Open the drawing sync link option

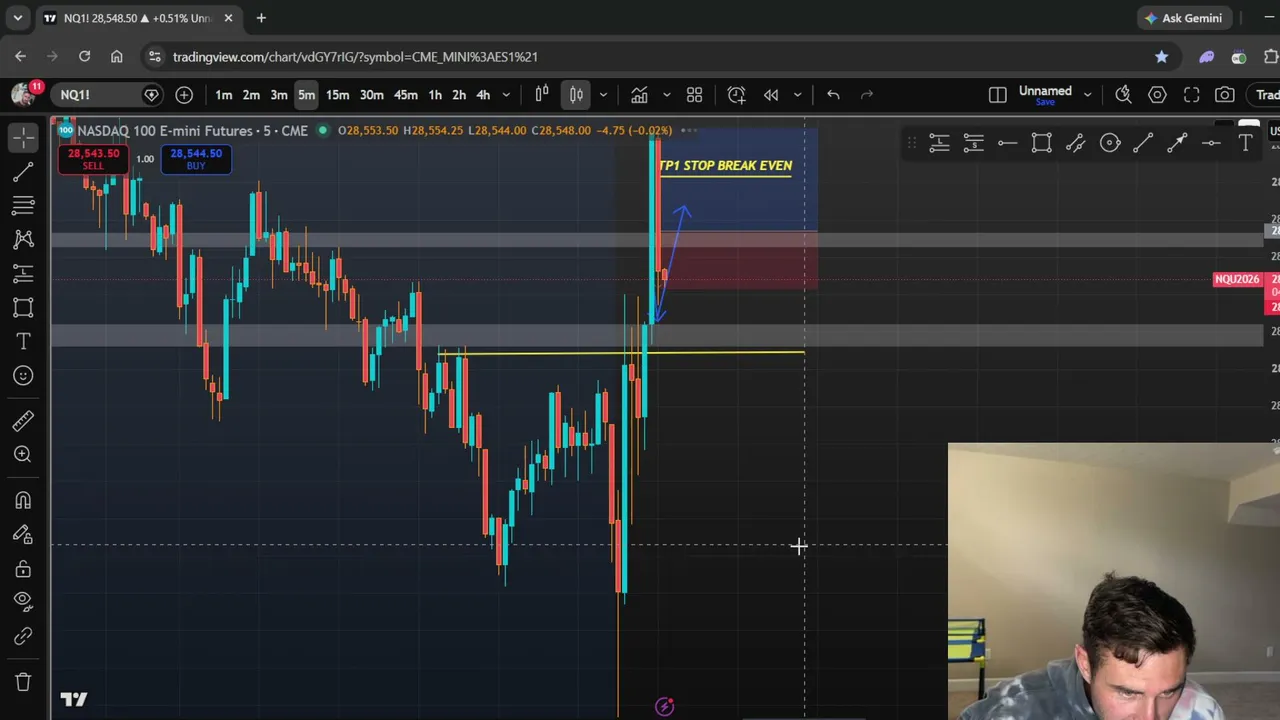[23, 636]
